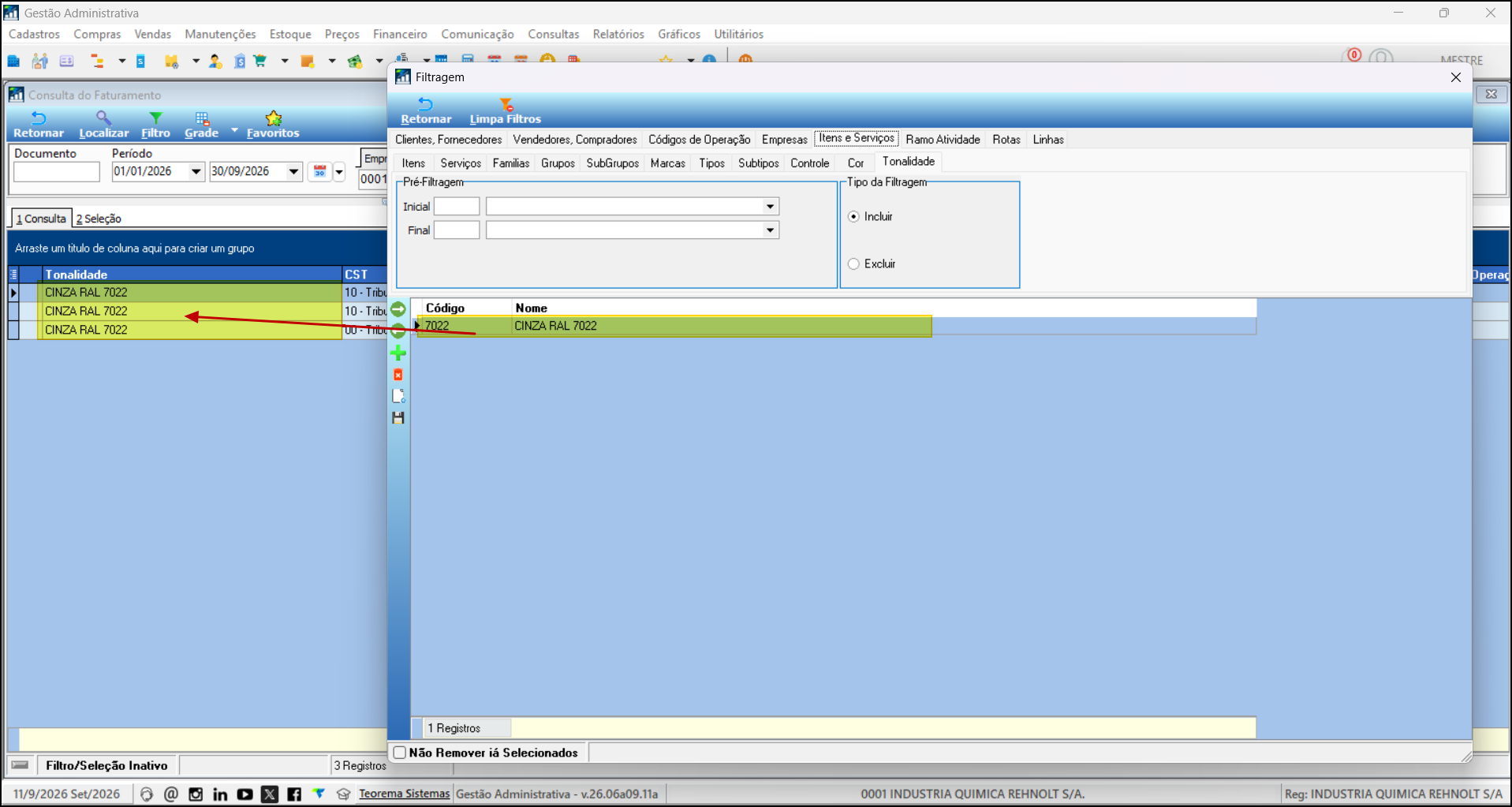The image size is (1512, 807).
Task: Expand the Final pré-filtragem dropdown
Action: coord(770,230)
